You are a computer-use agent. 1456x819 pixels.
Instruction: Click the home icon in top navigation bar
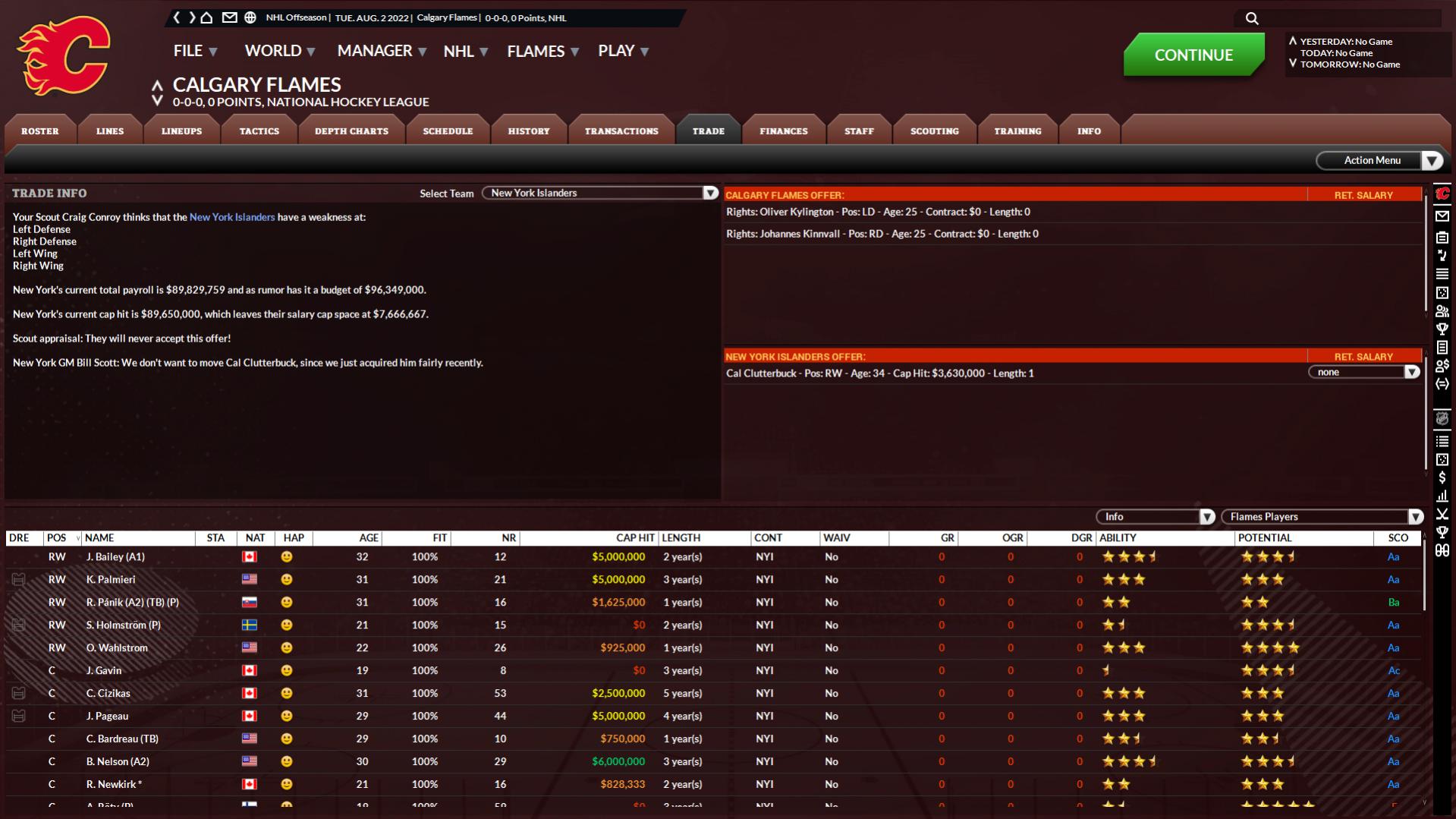click(x=206, y=17)
